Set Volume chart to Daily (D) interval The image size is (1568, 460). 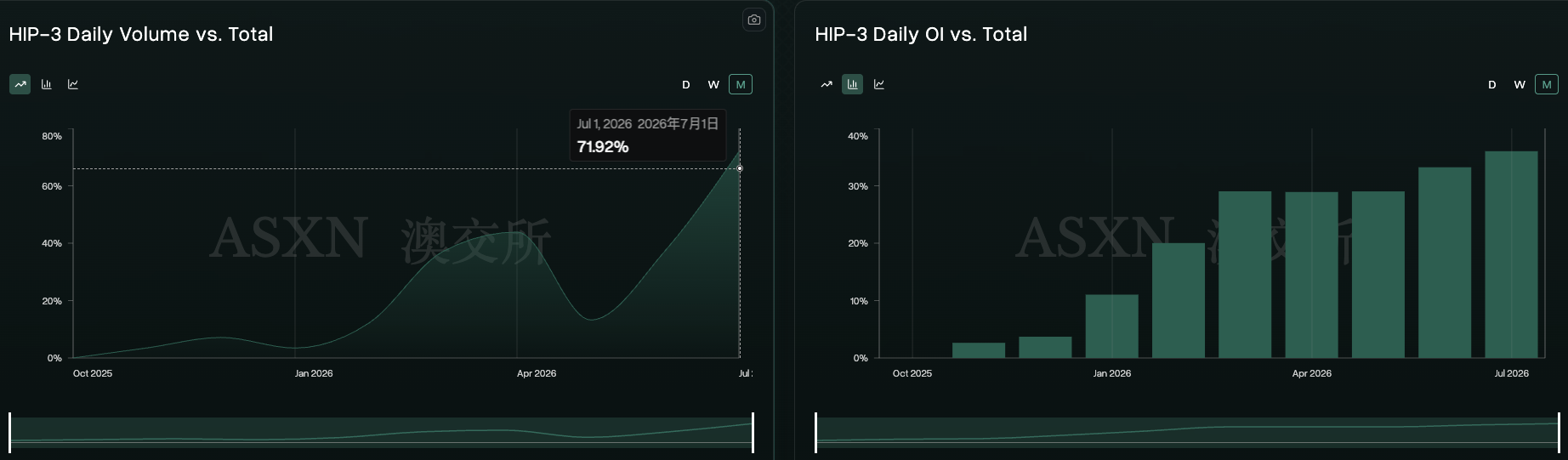[x=686, y=84]
